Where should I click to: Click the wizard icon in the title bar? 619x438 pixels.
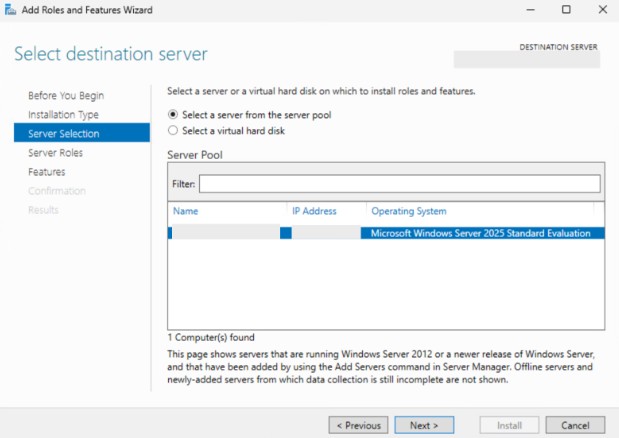pos(11,10)
